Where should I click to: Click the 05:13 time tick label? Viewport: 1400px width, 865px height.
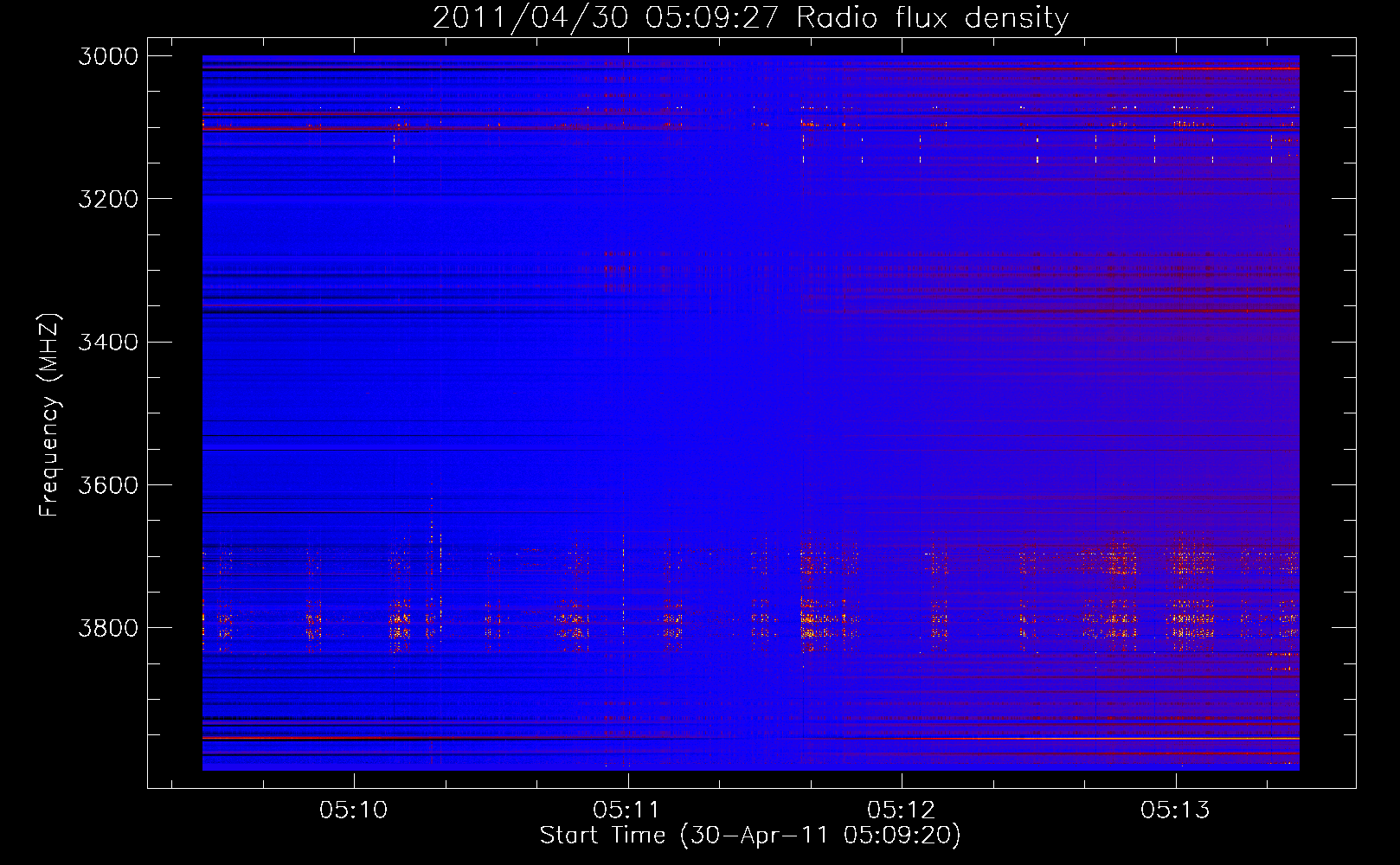1175,811
